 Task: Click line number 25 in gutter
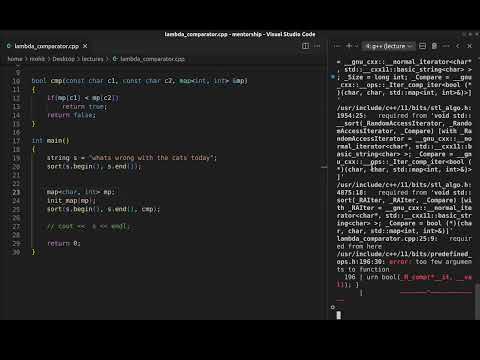coord(16,209)
